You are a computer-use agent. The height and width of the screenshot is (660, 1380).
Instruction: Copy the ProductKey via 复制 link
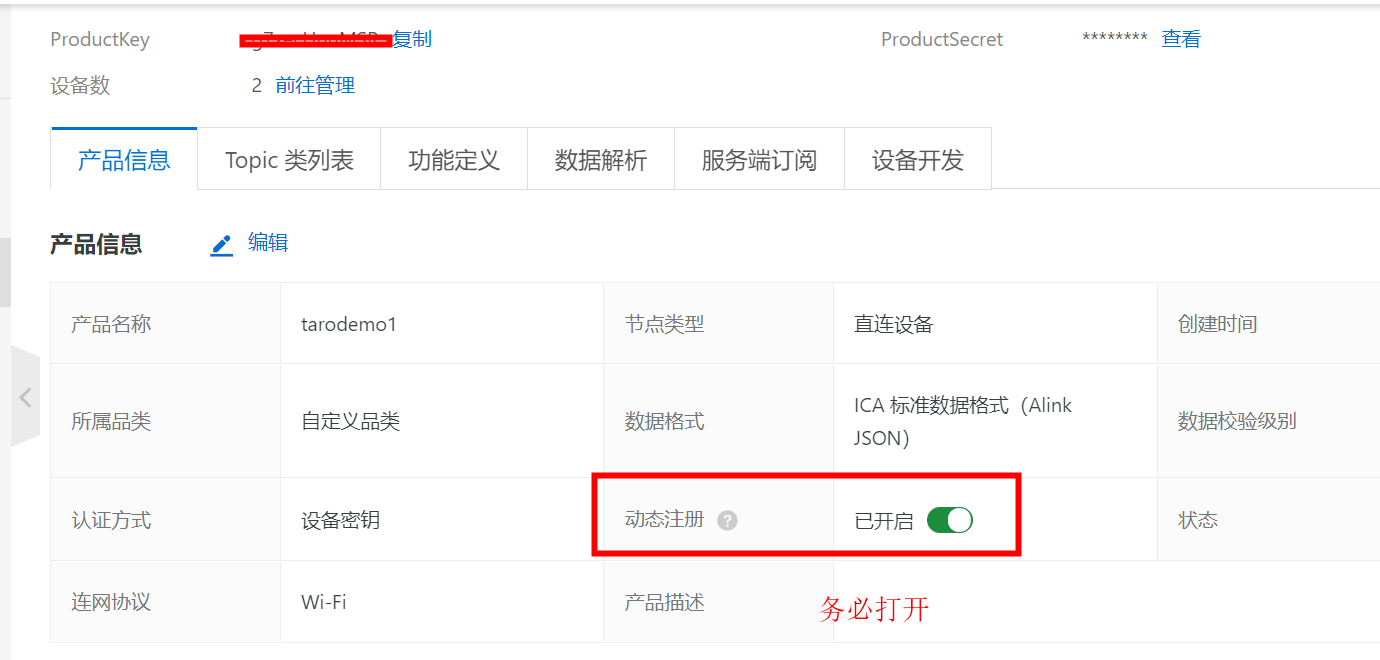pos(412,39)
